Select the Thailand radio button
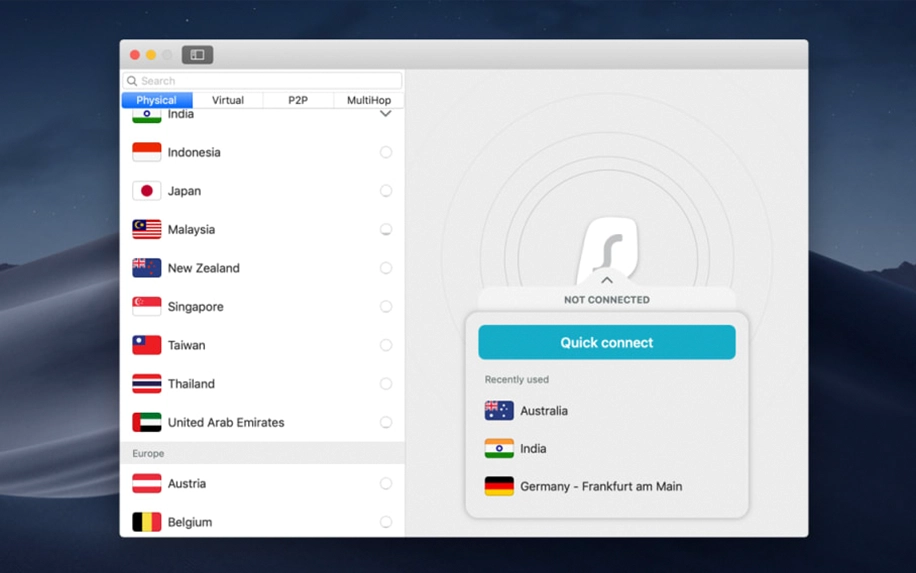 [x=386, y=383]
